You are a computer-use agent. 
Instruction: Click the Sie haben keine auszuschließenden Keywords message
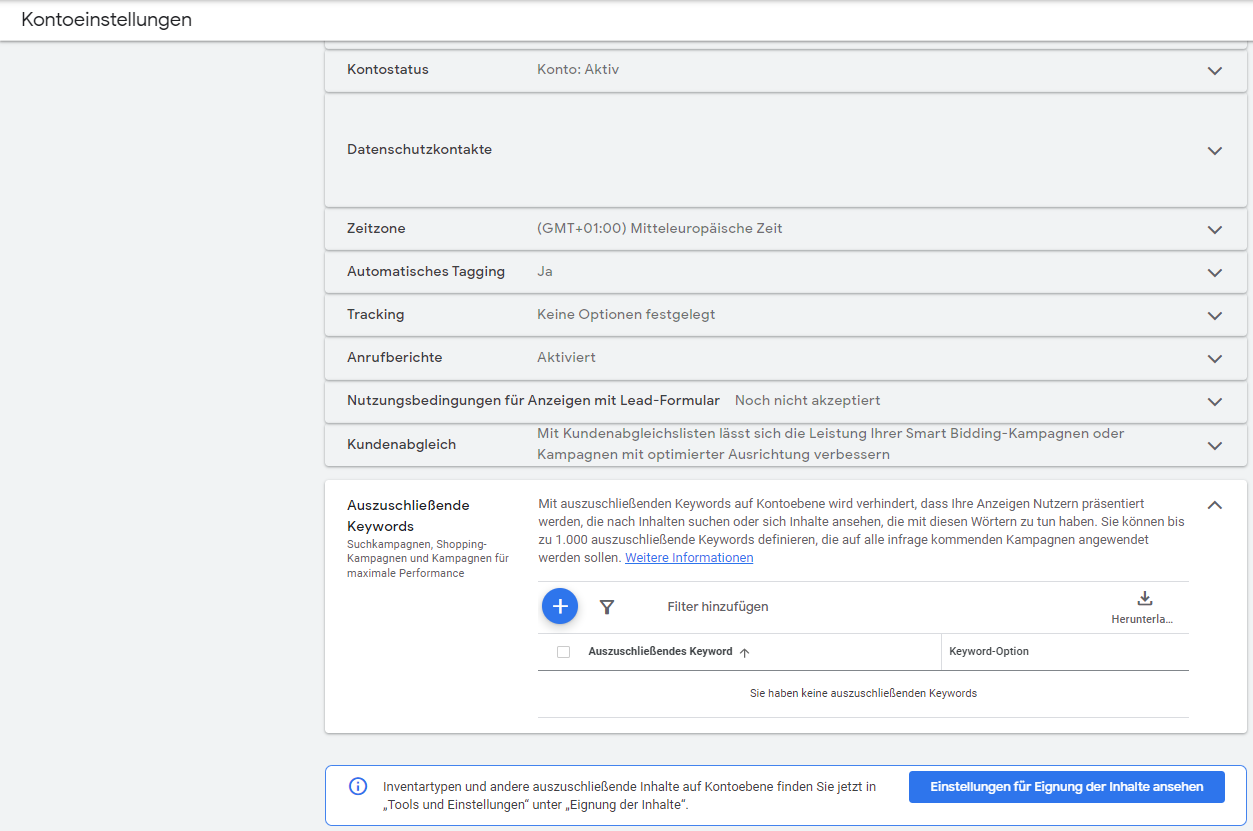[863, 693]
